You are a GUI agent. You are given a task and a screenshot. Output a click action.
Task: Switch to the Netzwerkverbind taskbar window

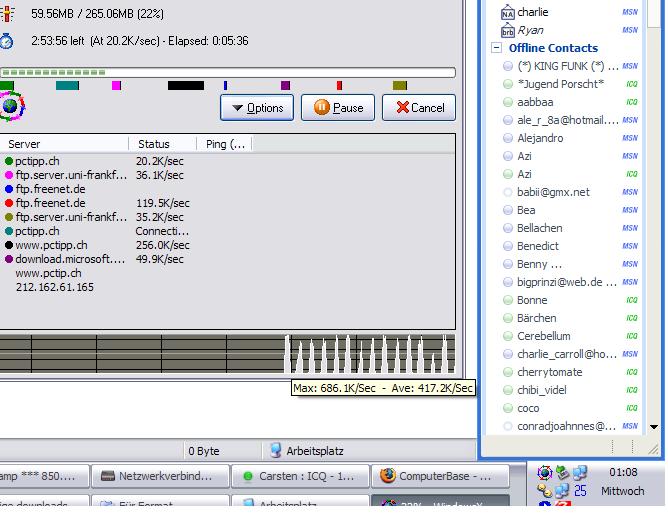tap(160, 476)
